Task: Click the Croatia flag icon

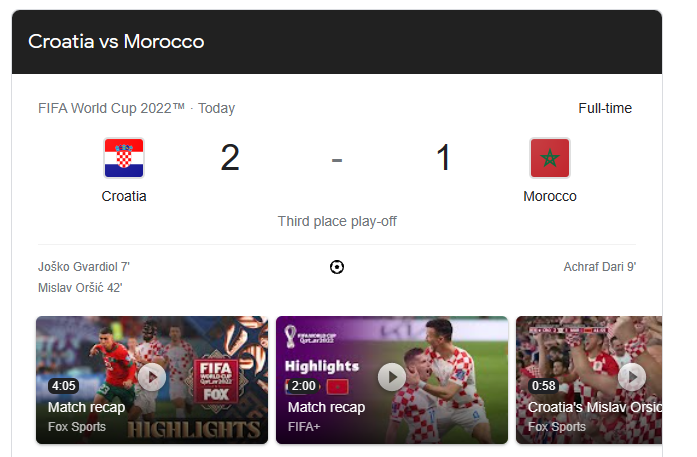Action: pyautogui.click(x=124, y=158)
